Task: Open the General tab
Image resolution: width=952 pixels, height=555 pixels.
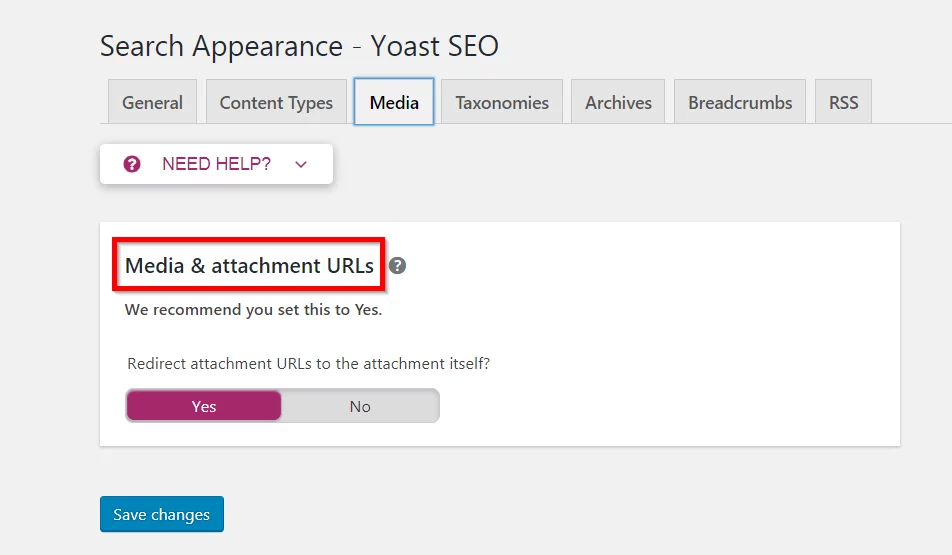Action: click(152, 102)
